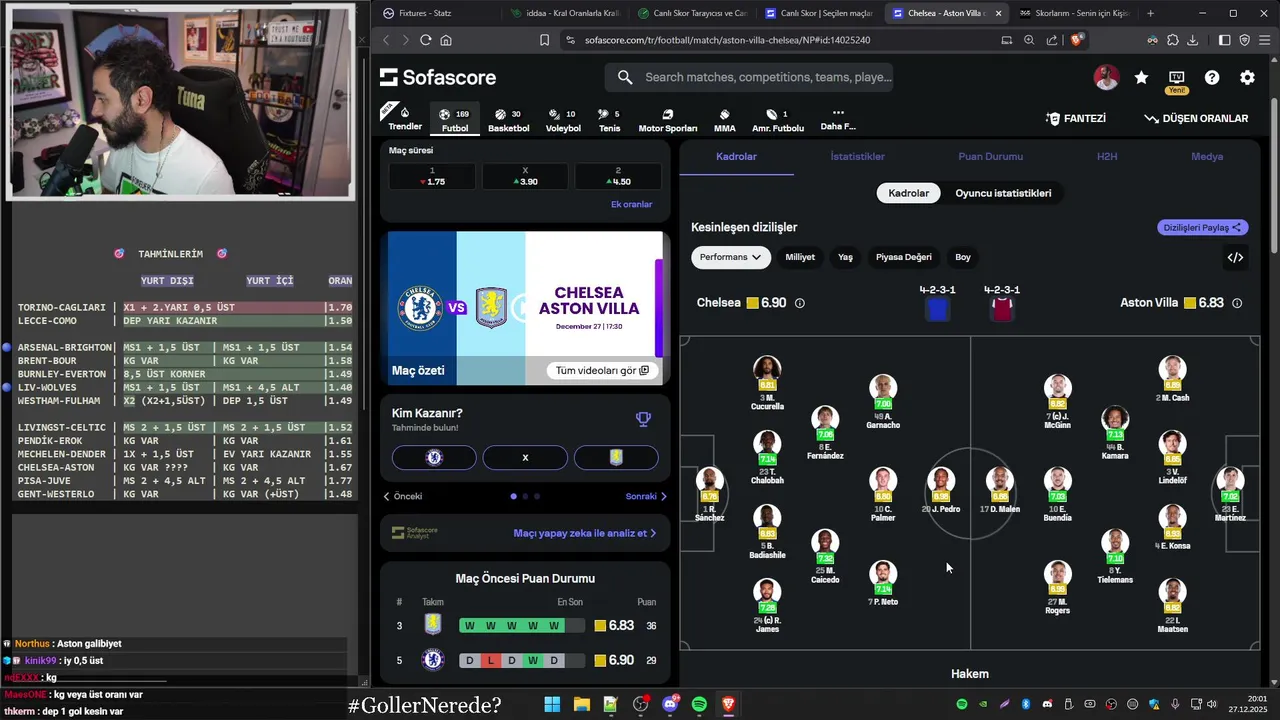Viewport: 1280px width, 720px height.
Task: Open browser downloads icon
Action: pos(1195,40)
